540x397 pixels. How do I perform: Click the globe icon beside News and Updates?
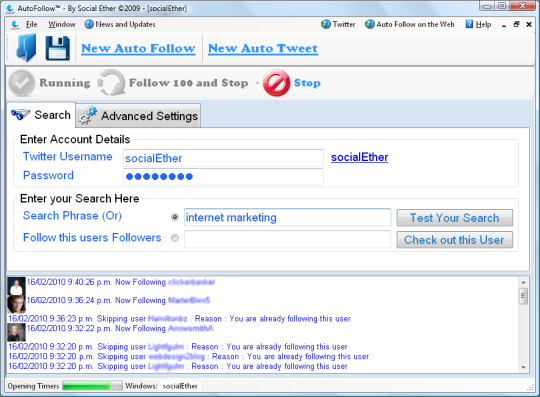[x=89, y=24]
